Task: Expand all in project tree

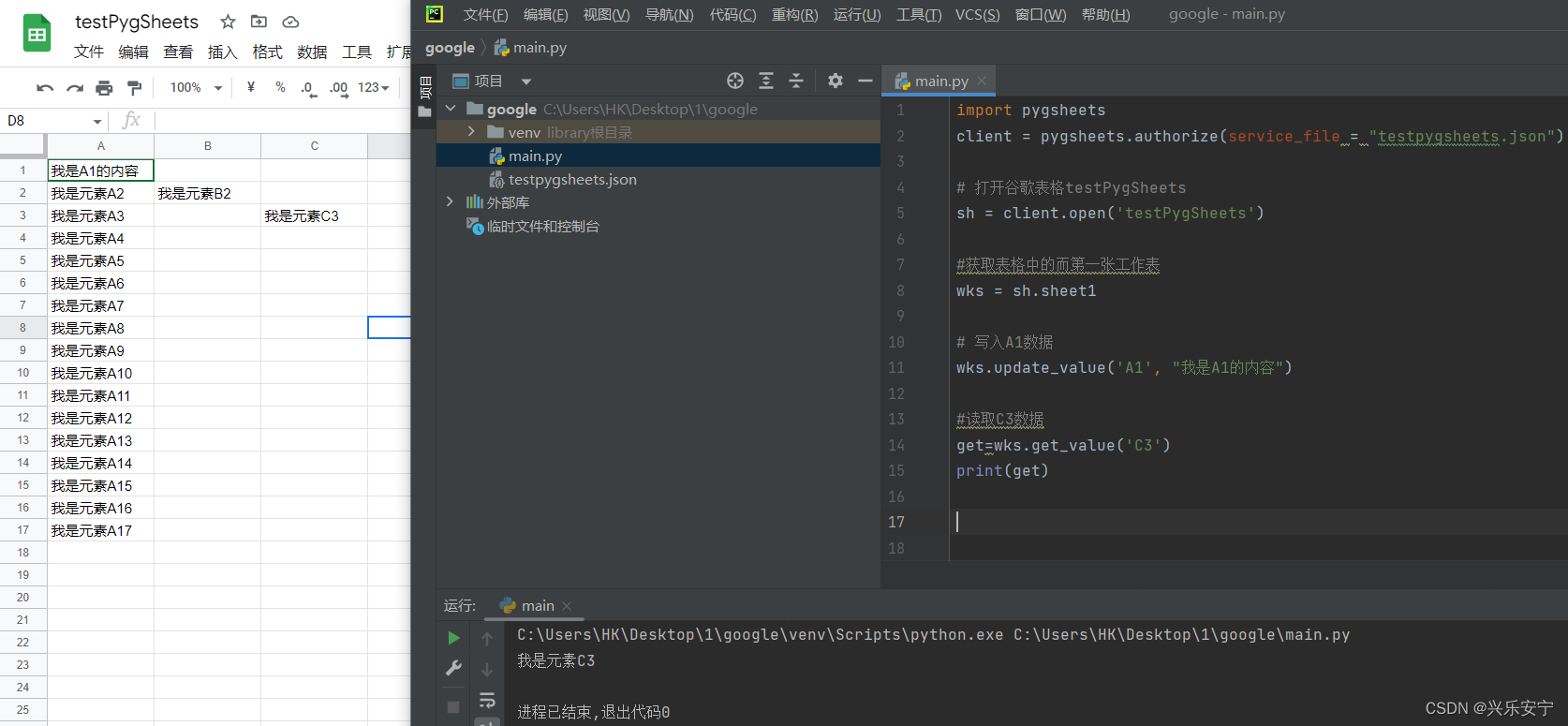Action: [766, 81]
